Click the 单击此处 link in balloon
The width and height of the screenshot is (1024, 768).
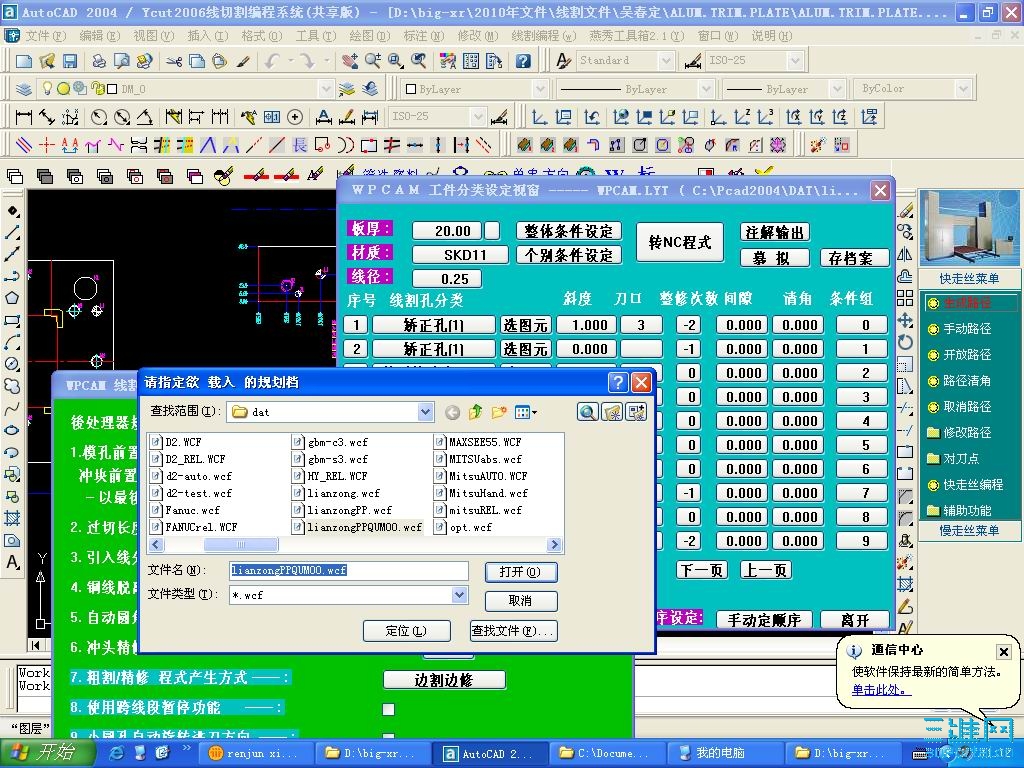tap(881, 690)
